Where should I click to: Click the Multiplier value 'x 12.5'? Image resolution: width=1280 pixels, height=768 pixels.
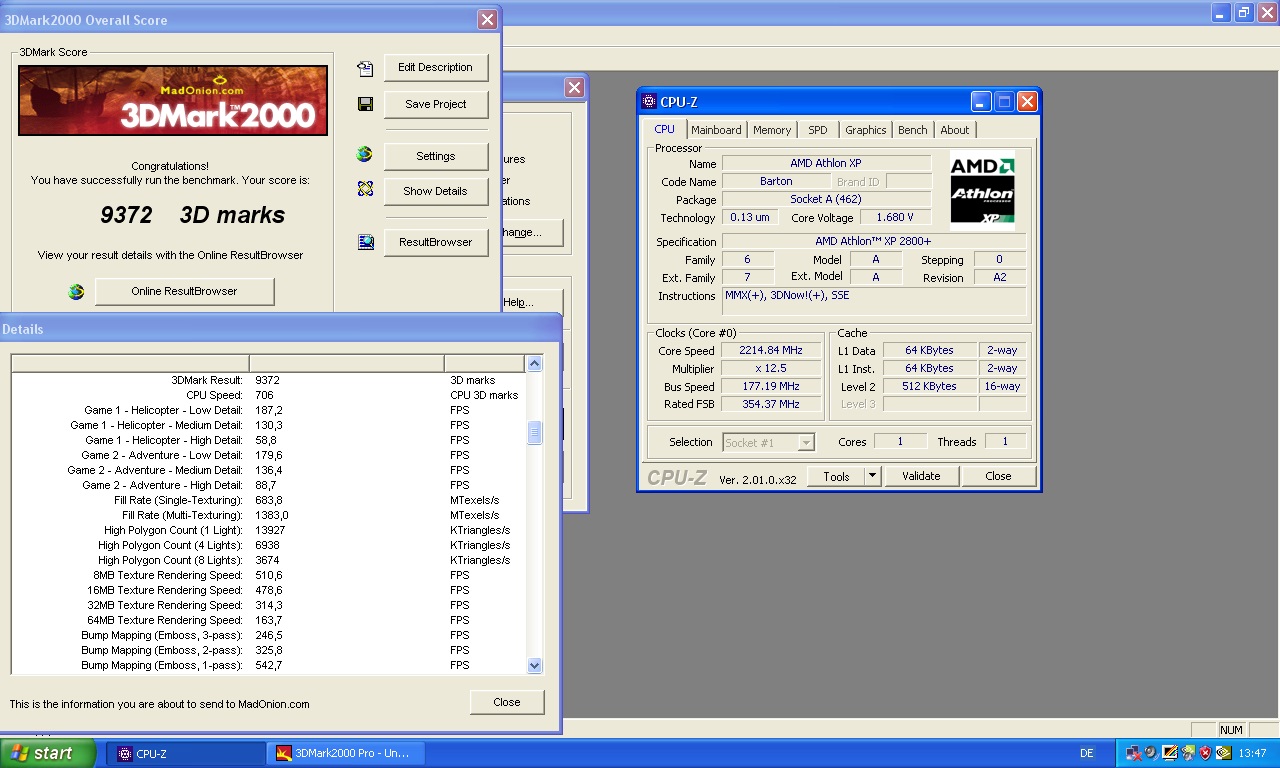click(x=771, y=368)
